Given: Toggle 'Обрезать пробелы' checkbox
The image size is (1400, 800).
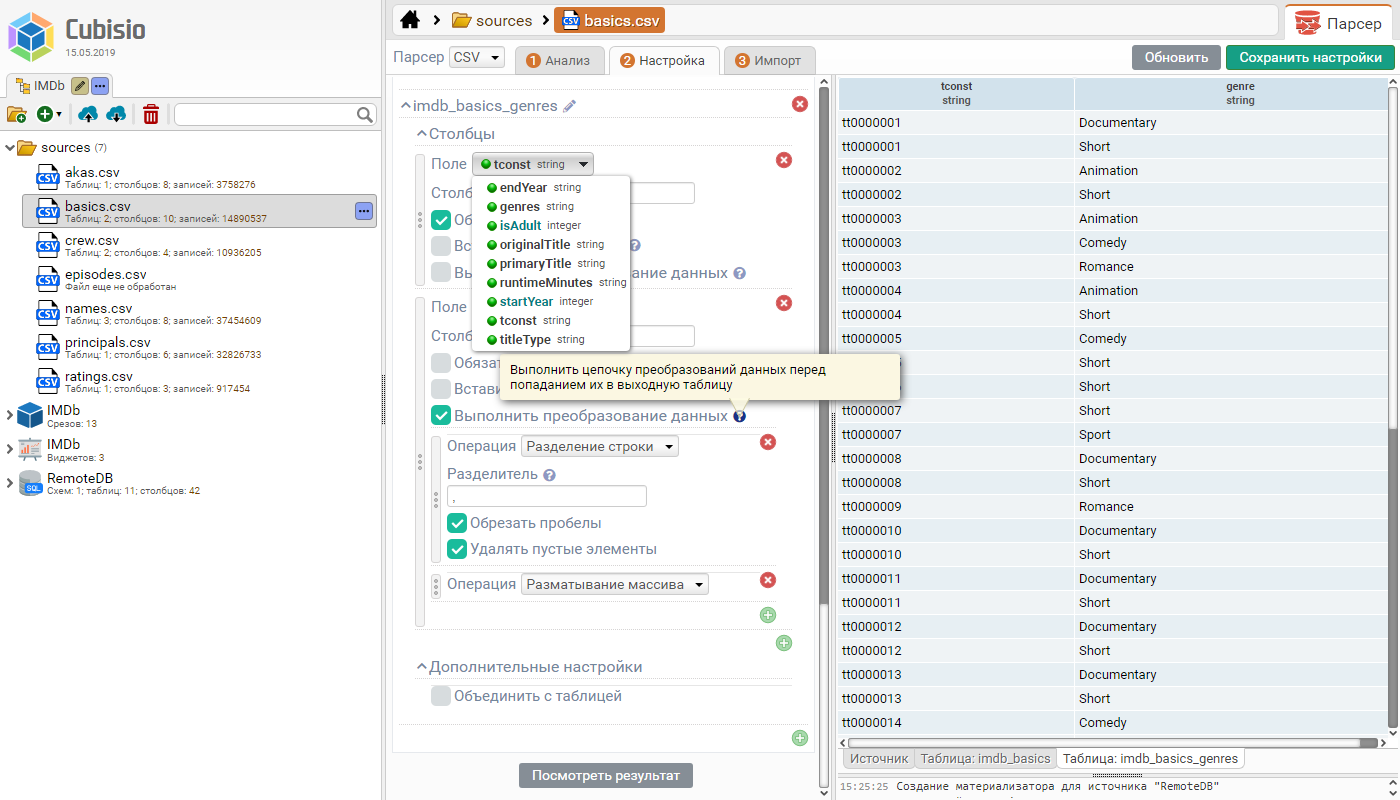Looking at the screenshot, I should coord(457,523).
